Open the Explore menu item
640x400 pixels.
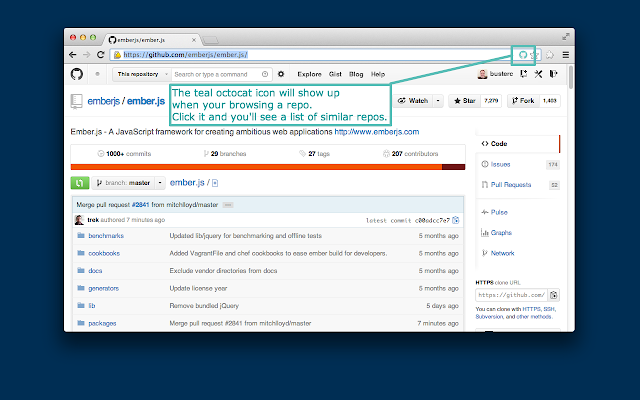[x=309, y=74]
